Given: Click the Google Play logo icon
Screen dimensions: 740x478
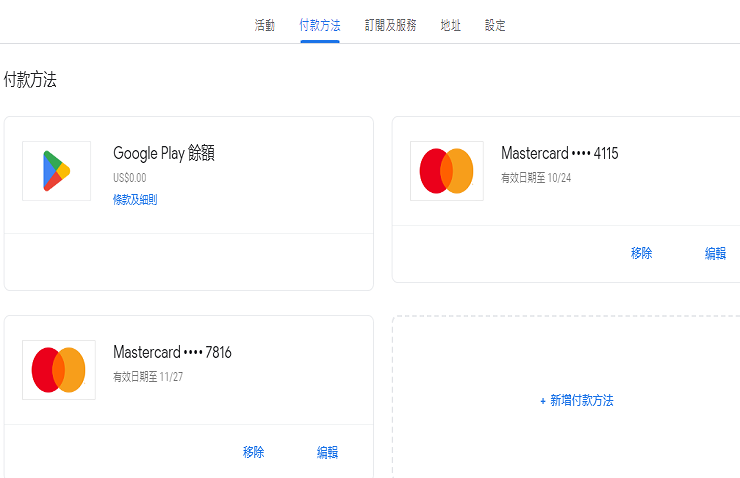Looking at the screenshot, I should tap(57, 171).
